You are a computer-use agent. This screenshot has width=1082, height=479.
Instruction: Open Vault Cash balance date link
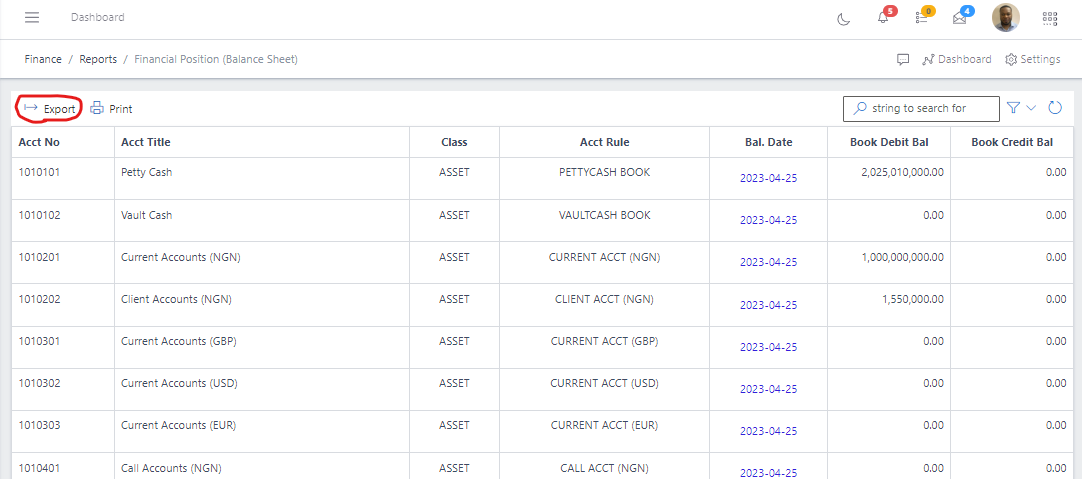click(769, 220)
